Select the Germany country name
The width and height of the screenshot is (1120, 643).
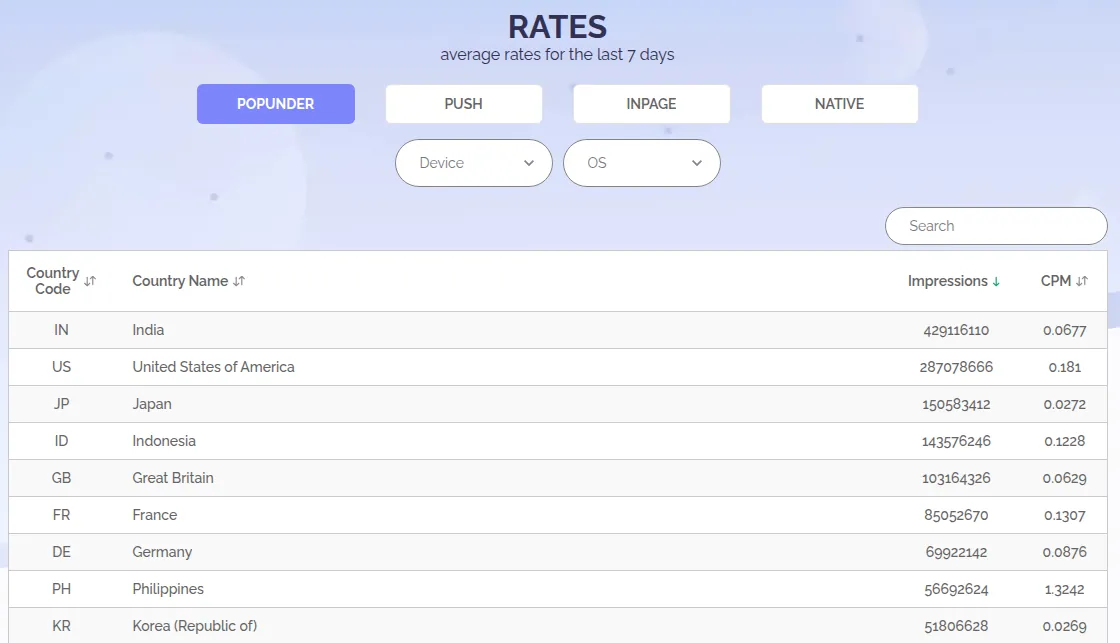coord(162,552)
